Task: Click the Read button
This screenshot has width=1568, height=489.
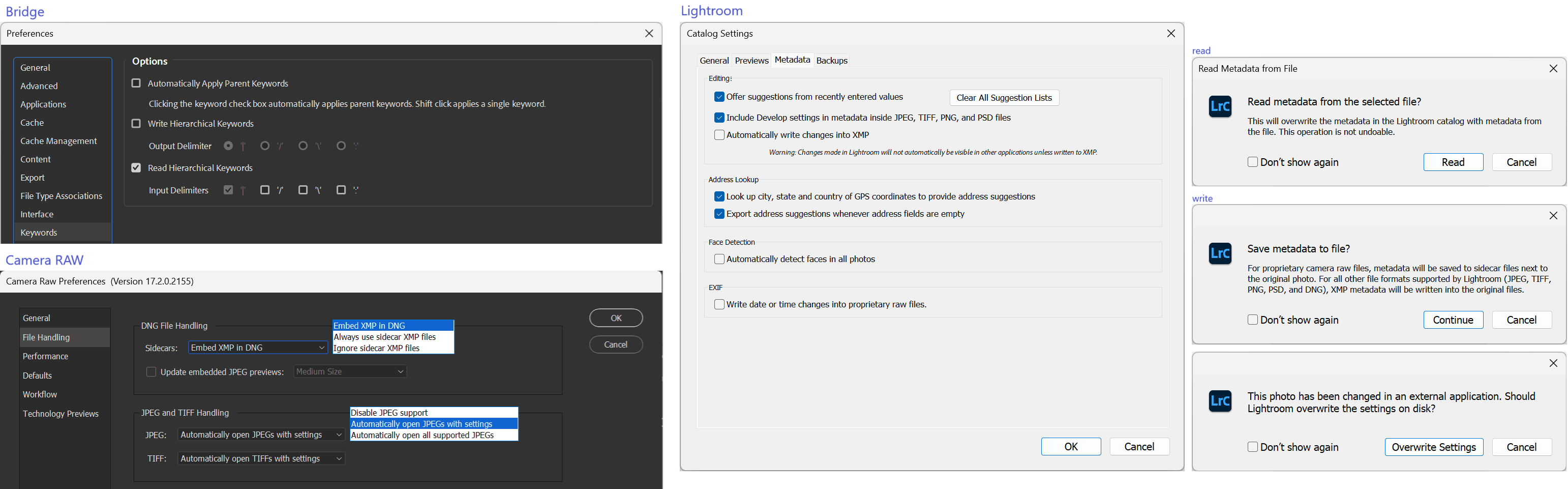Action: point(1453,162)
